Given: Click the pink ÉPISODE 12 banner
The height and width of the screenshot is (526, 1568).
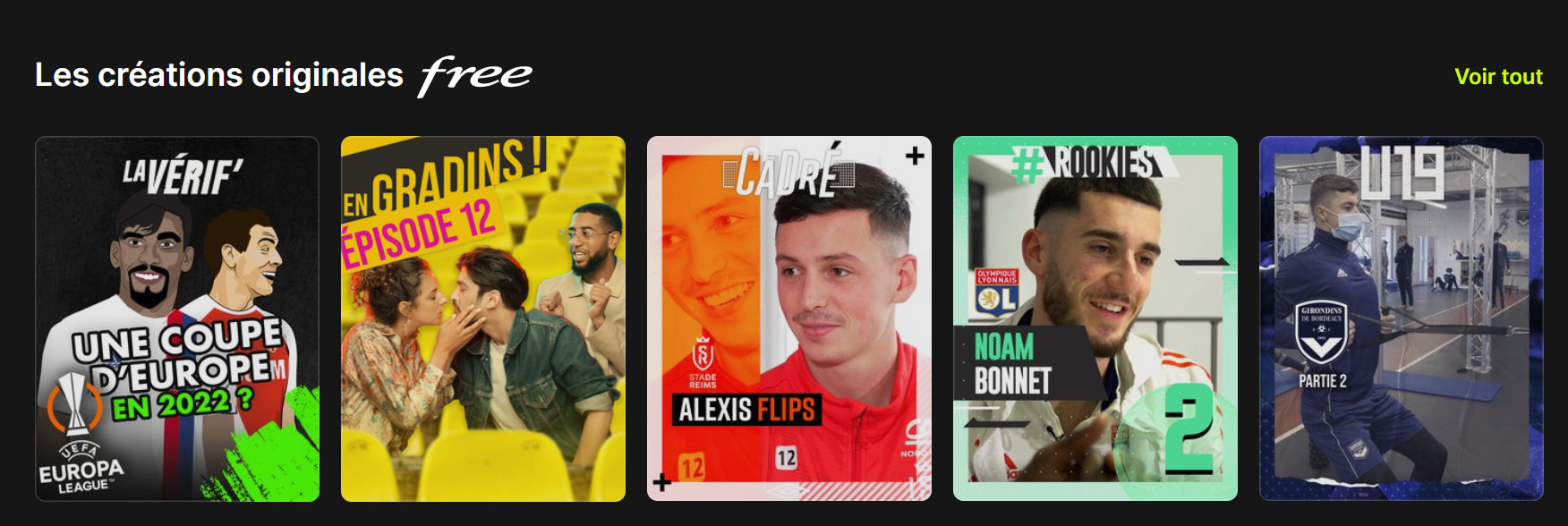Looking at the screenshot, I should point(418,231).
